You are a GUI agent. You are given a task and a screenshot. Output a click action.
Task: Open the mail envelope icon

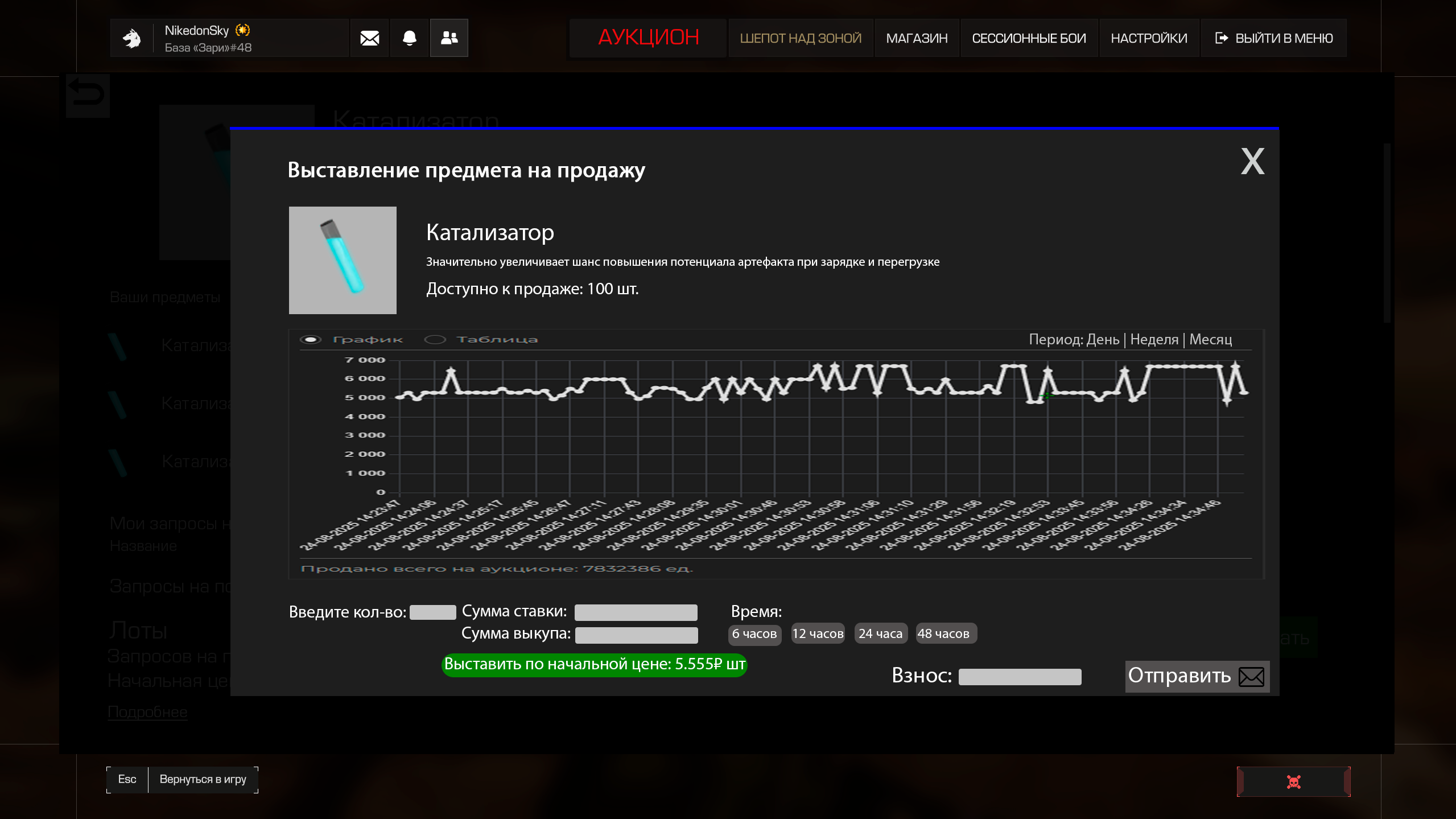point(369,38)
